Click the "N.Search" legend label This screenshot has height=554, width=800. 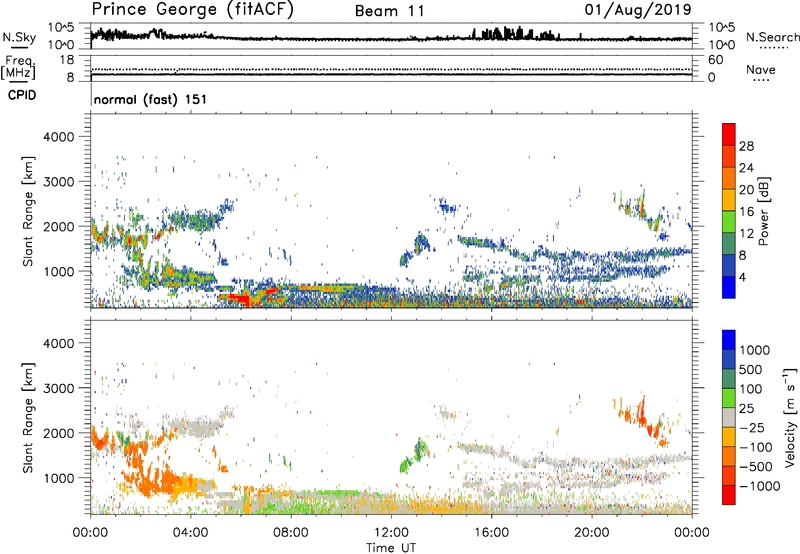coord(772,37)
